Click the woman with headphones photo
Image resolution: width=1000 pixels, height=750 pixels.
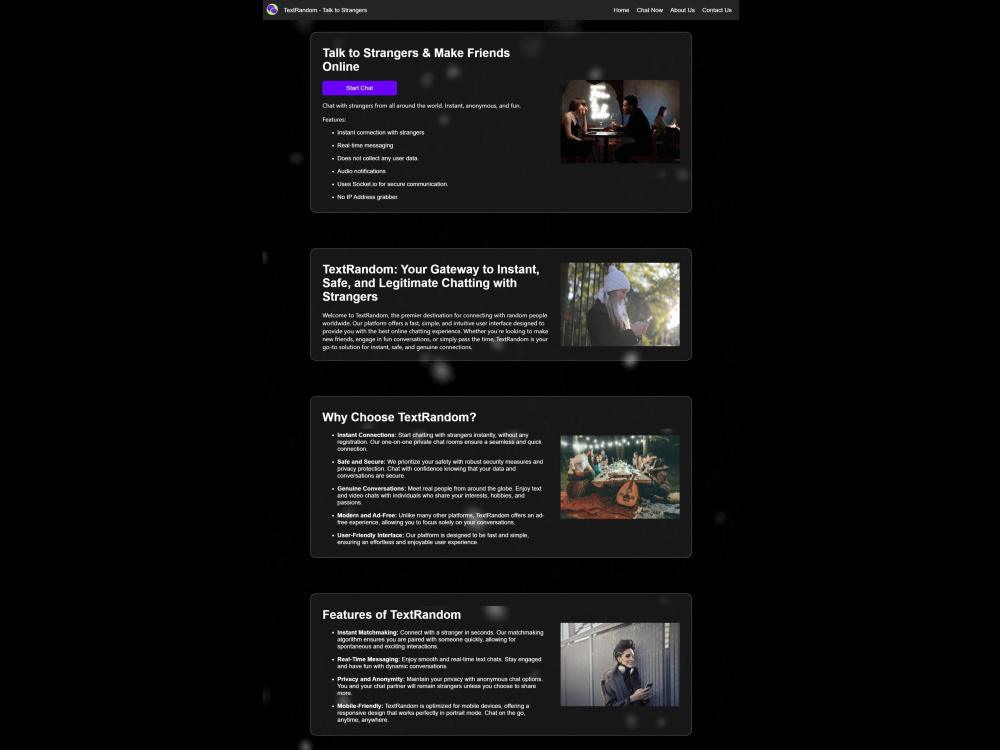[620, 665]
